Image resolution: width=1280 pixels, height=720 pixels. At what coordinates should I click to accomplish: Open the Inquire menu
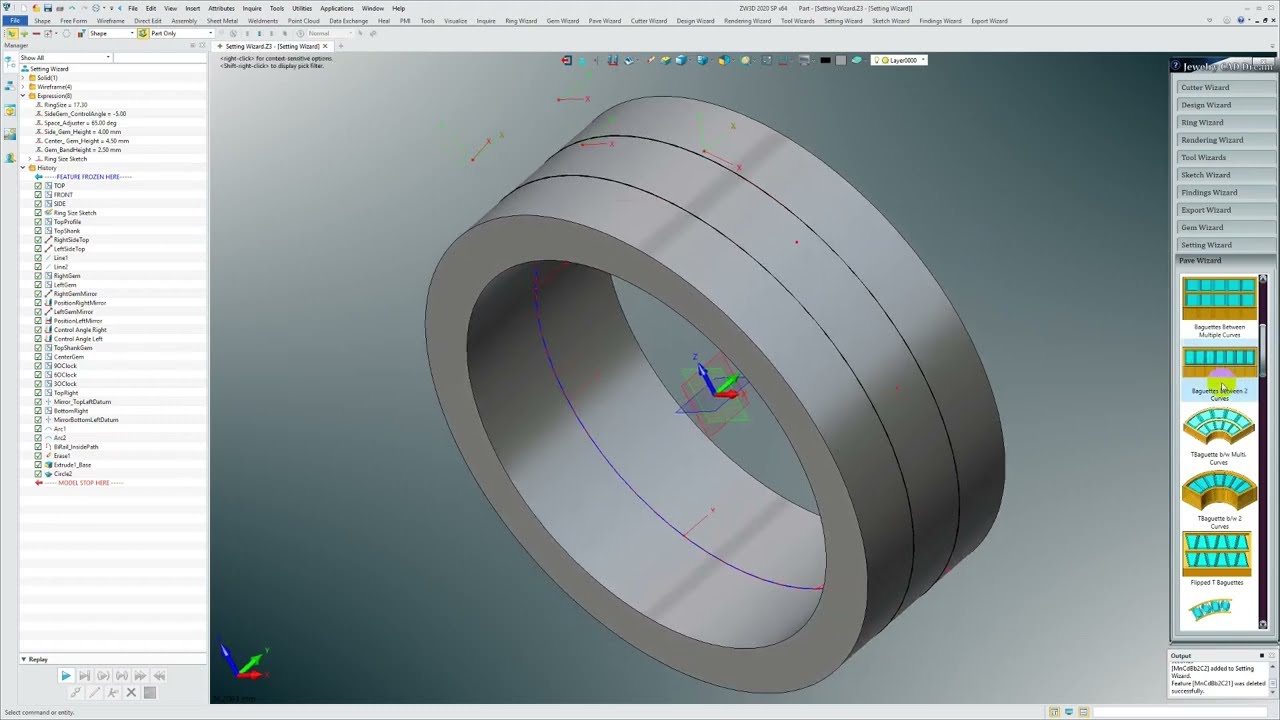coord(252,8)
